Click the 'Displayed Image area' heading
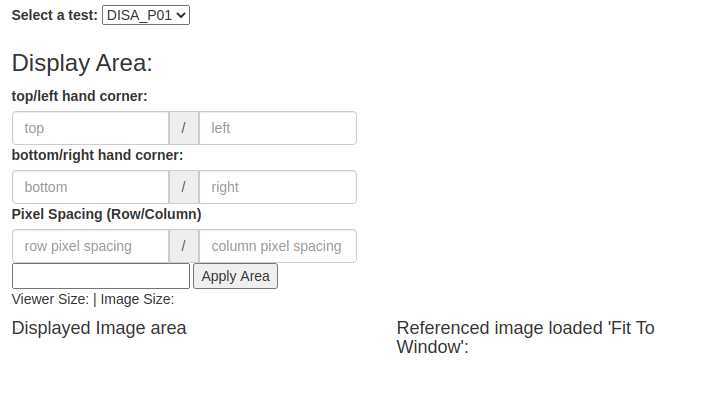708x399 pixels. [x=99, y=328]
